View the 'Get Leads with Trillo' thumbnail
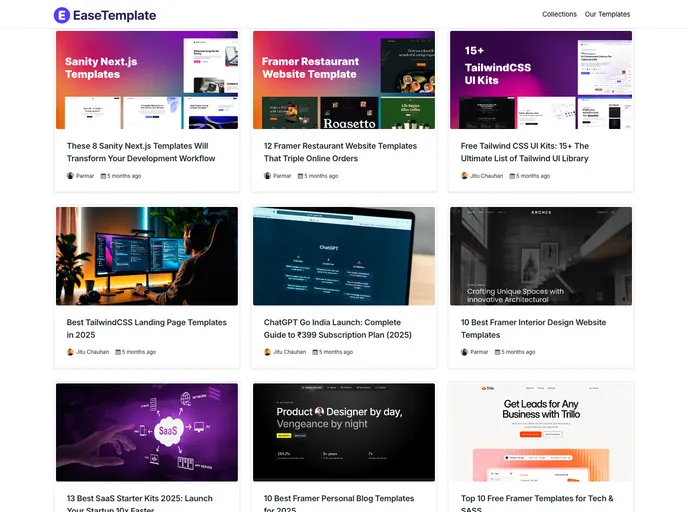 click(x=541, y=433)
